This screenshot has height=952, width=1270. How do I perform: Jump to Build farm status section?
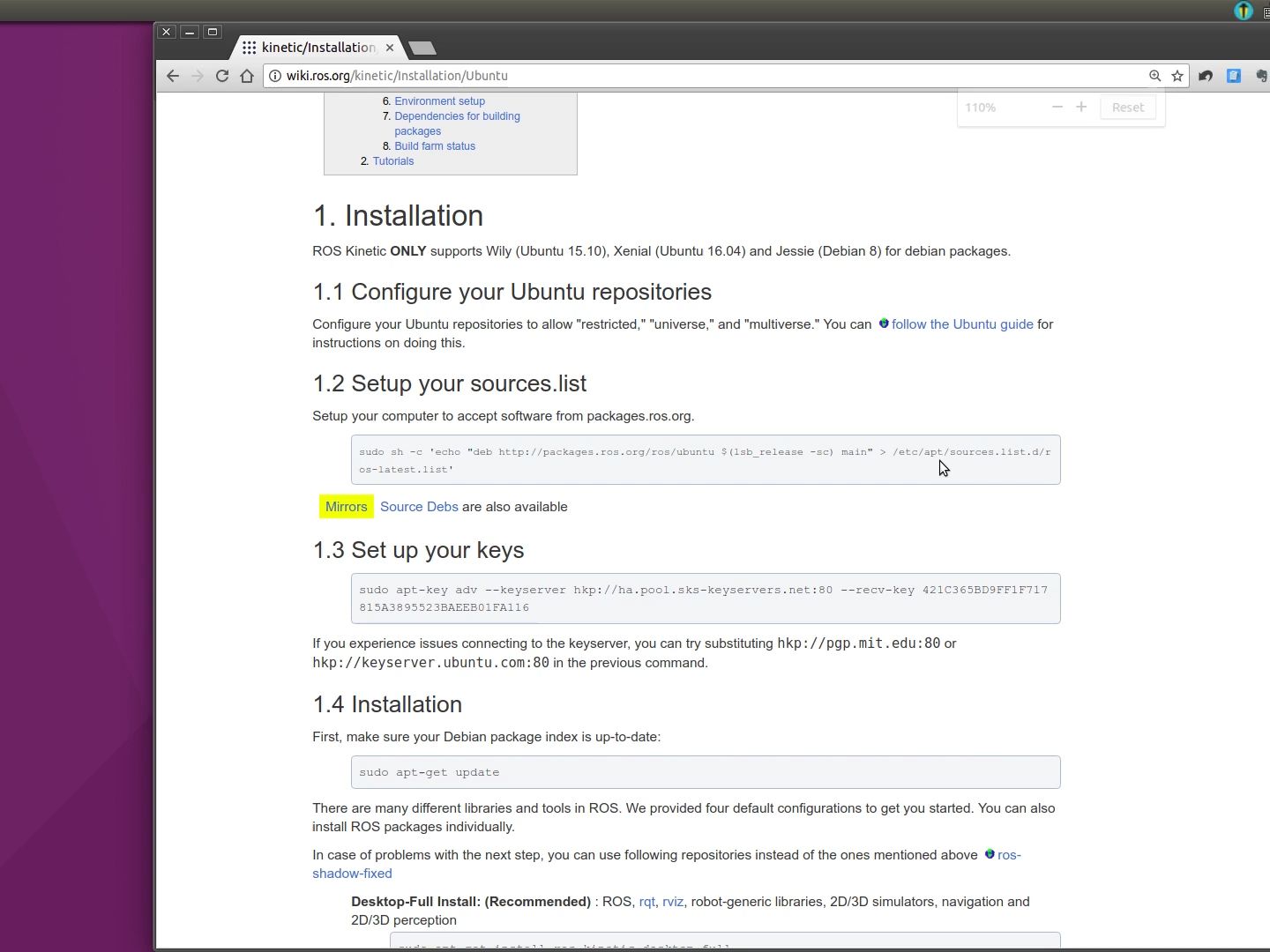[x=435, y=146]
